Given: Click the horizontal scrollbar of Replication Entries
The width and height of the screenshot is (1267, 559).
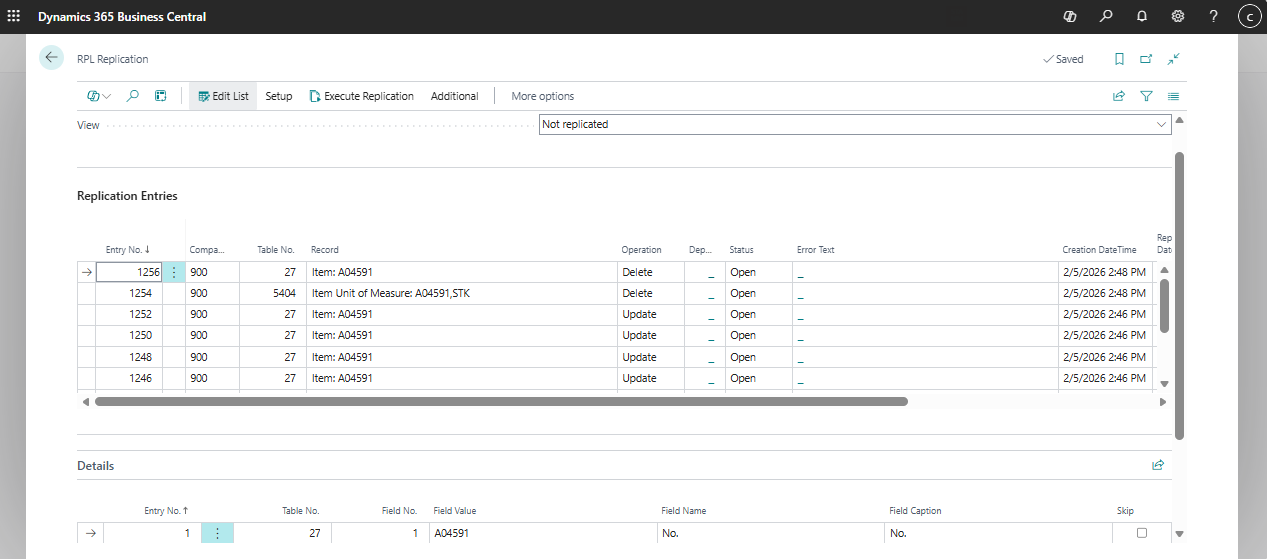Looking at the screenshot, I should point(500,401).
